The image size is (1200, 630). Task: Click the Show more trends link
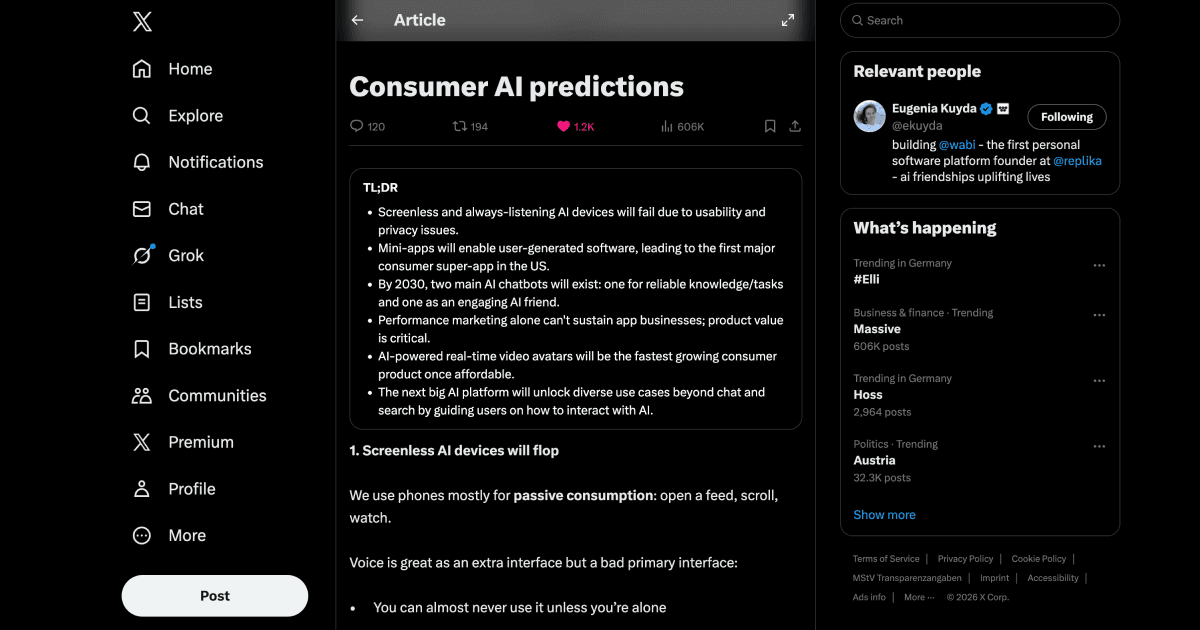tap(884, 515)
